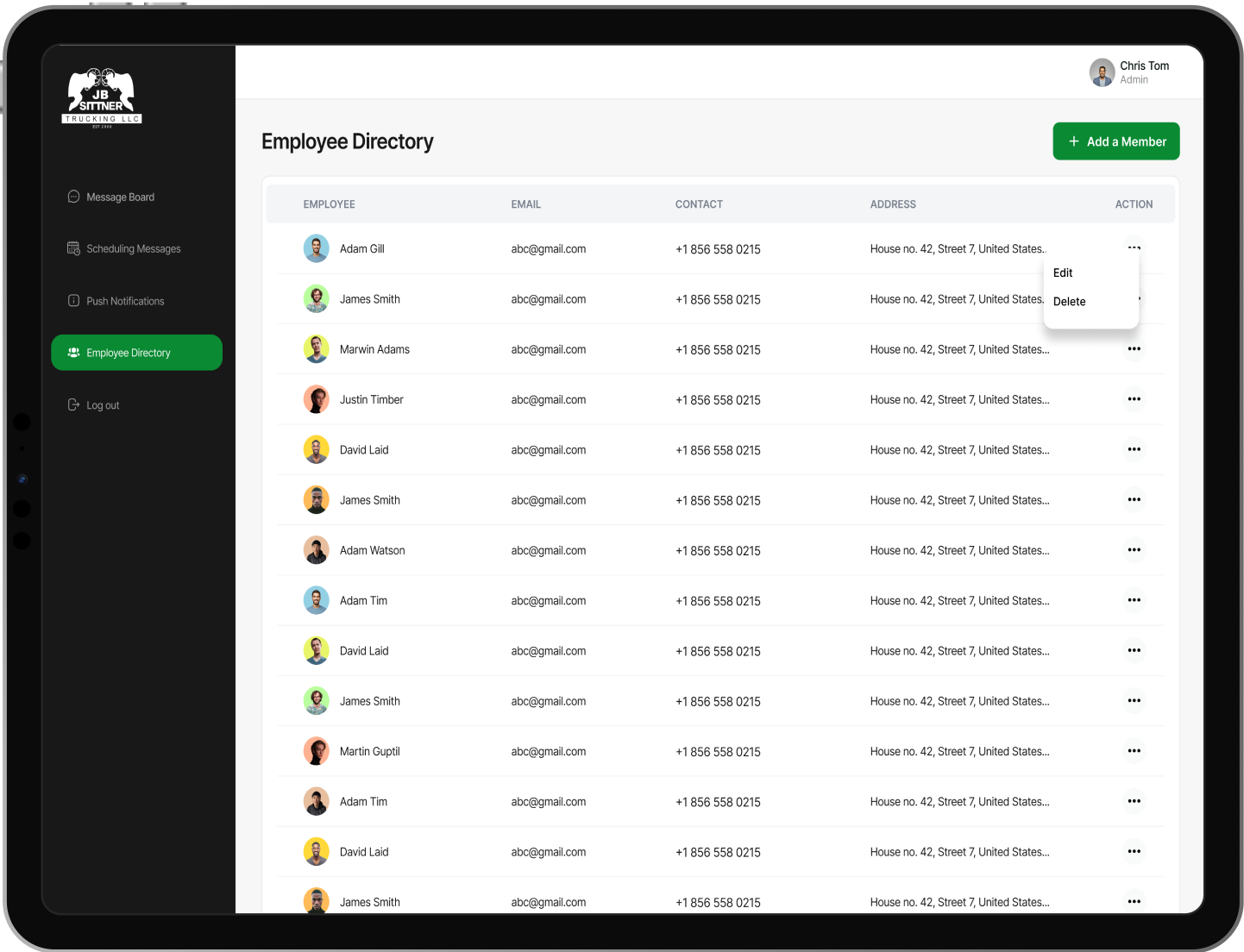Select Edit from the action popup
Screen dimensions: 1244x952
1063,272
